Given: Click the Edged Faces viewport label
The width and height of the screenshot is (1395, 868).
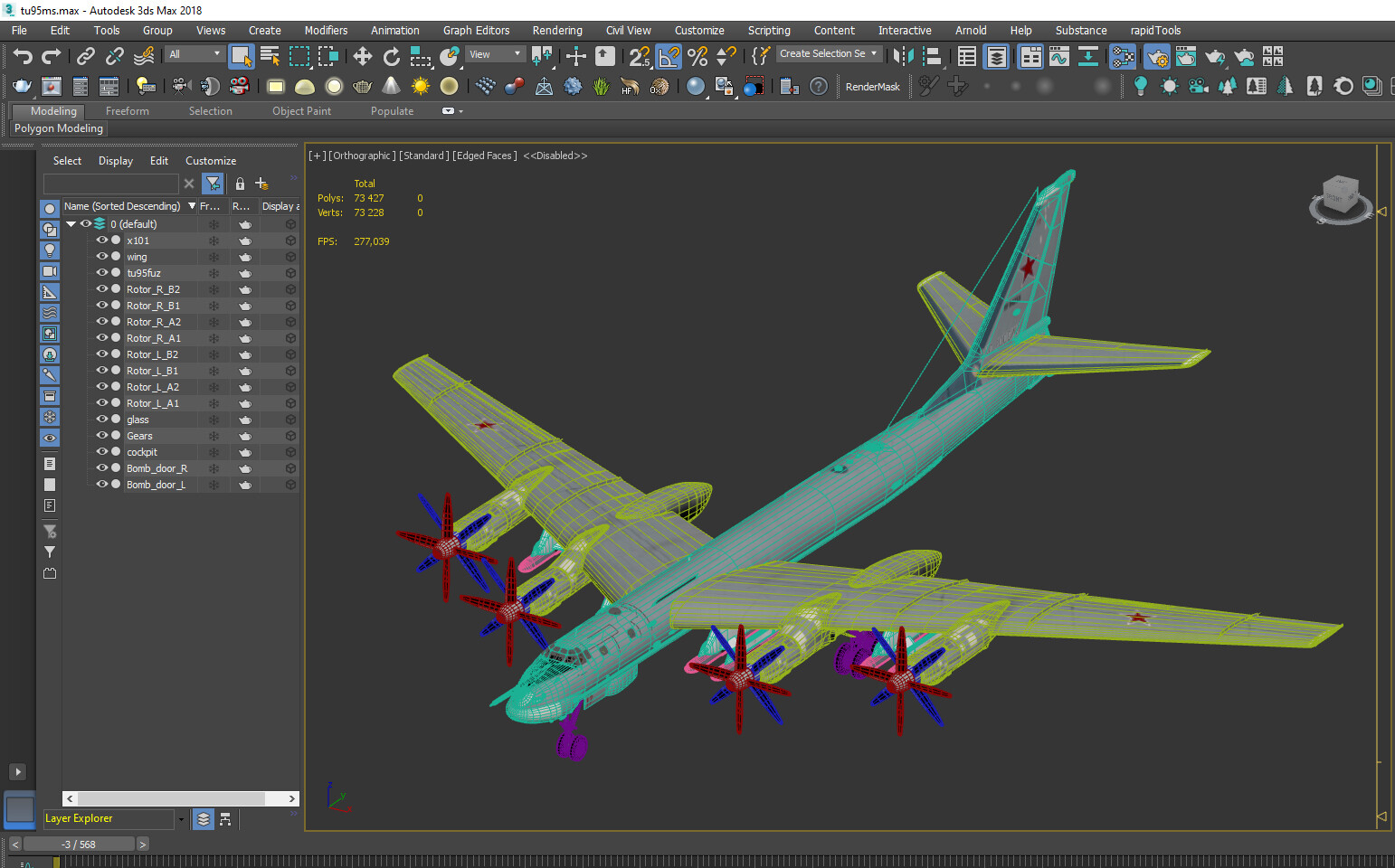Looking at the screenshot, I should 485,156.
